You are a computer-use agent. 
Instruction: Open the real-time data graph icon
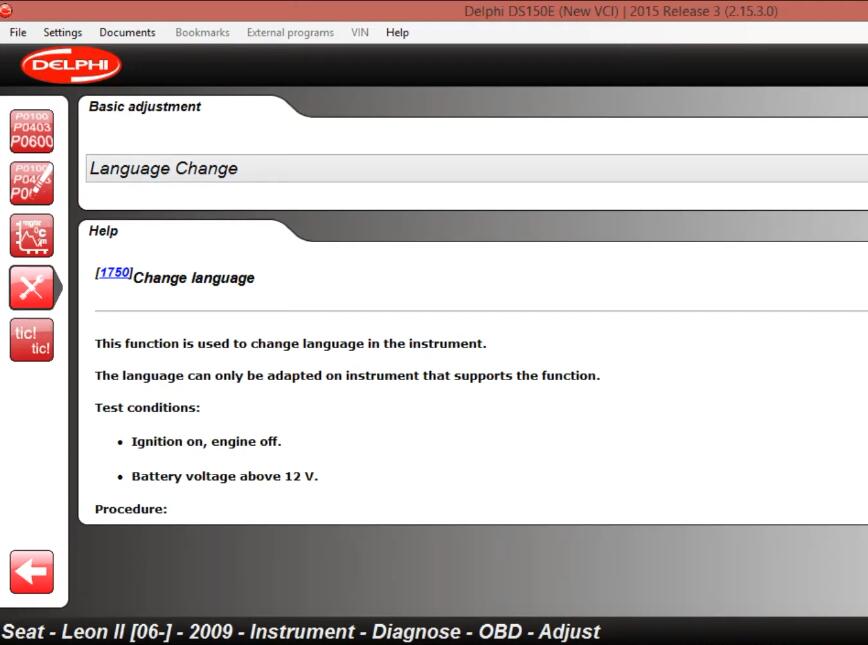(x=32, y=235)
